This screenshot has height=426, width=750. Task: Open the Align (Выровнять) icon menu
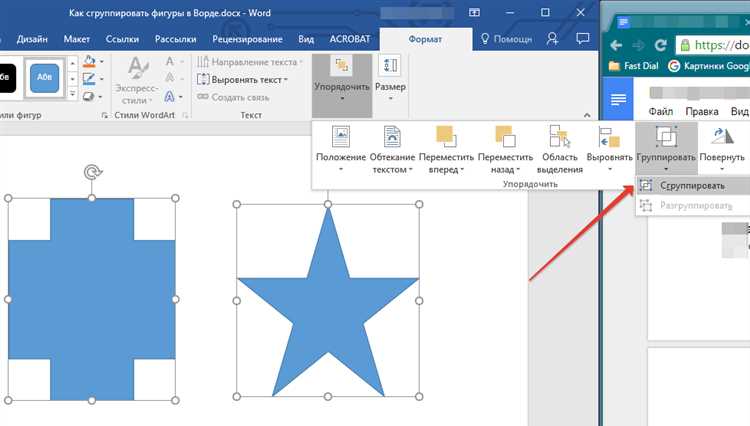609,149
